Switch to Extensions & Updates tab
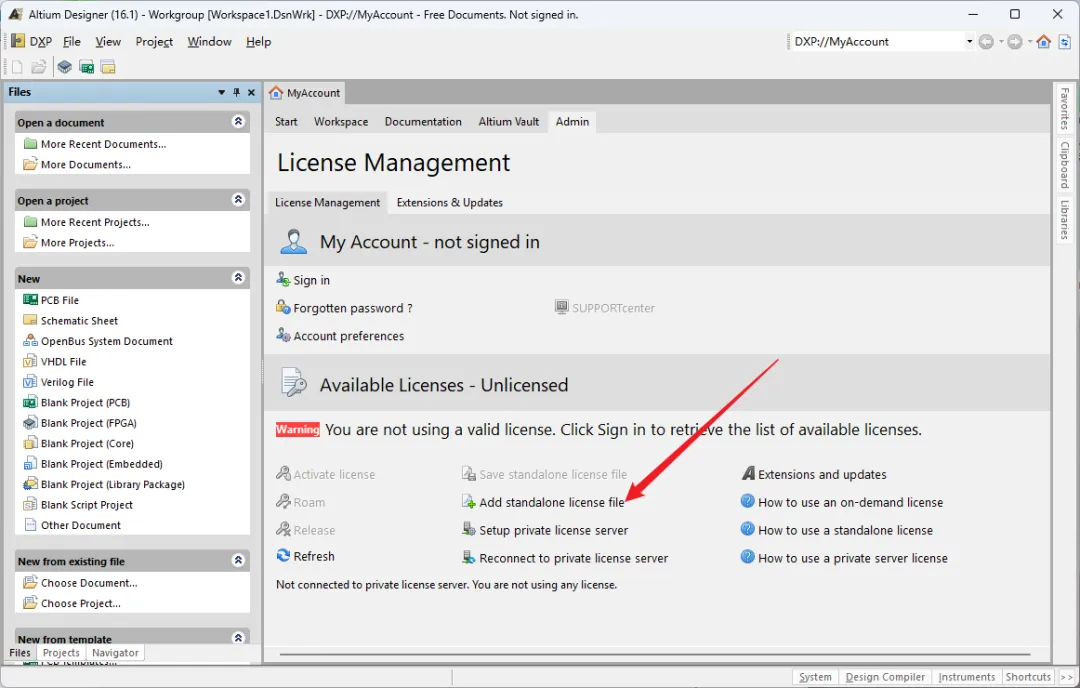The height and width of the screenshot is (688, 1080). pos(450,202)
